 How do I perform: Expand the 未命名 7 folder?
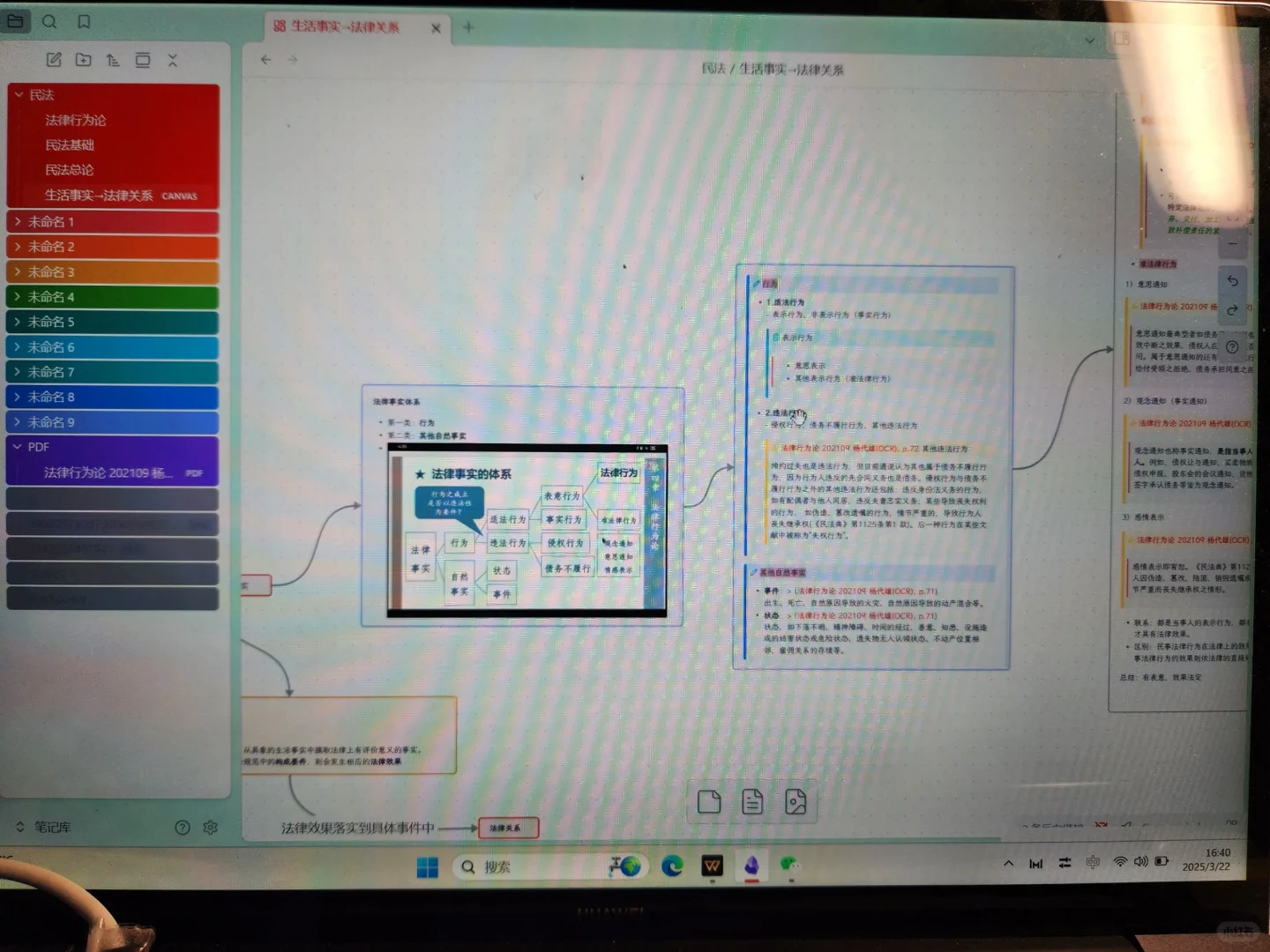pyautogui.click(x=113, y=372)
